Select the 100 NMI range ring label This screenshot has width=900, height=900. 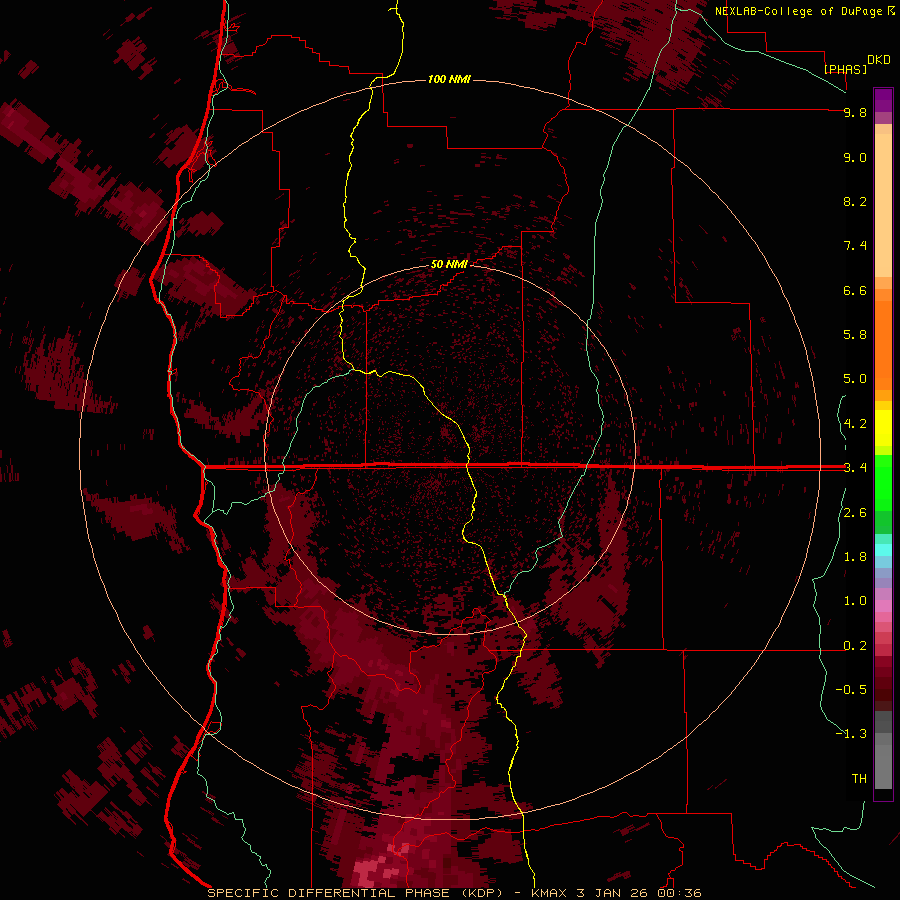tap(449, 79)
